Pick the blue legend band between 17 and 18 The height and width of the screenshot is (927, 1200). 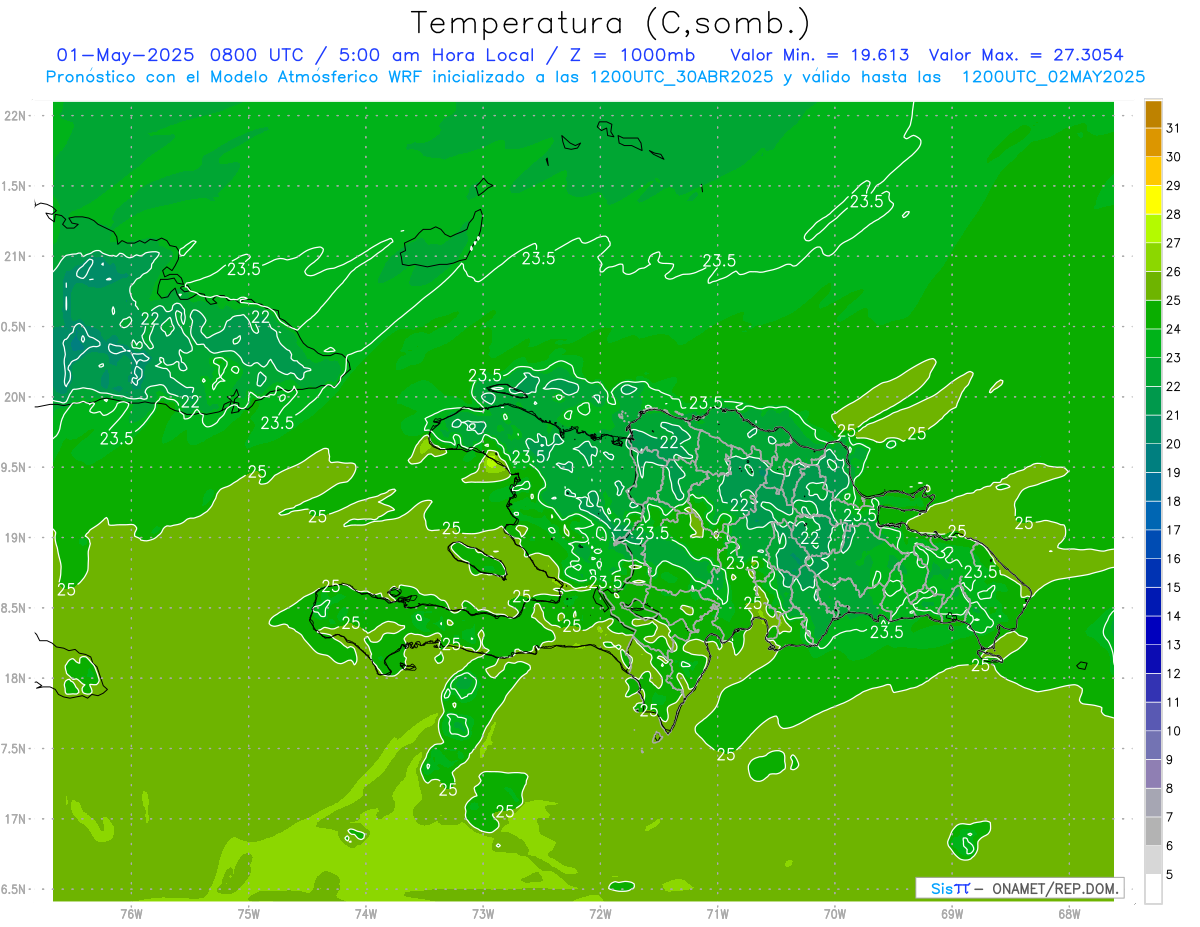click(1153, 516)
